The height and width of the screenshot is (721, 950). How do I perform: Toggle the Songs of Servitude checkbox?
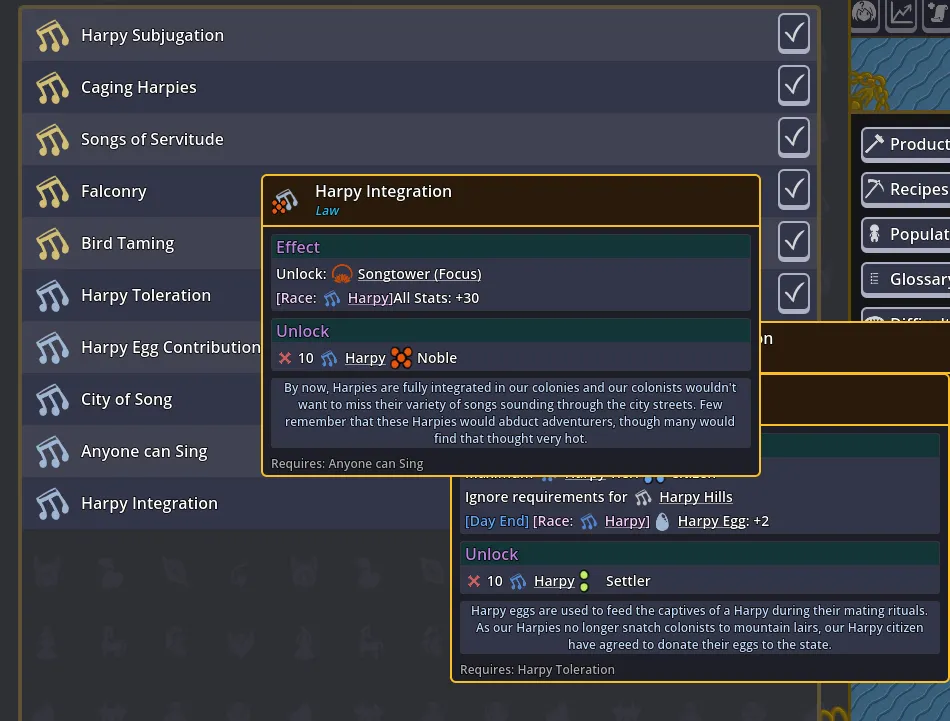click(794, 138)
